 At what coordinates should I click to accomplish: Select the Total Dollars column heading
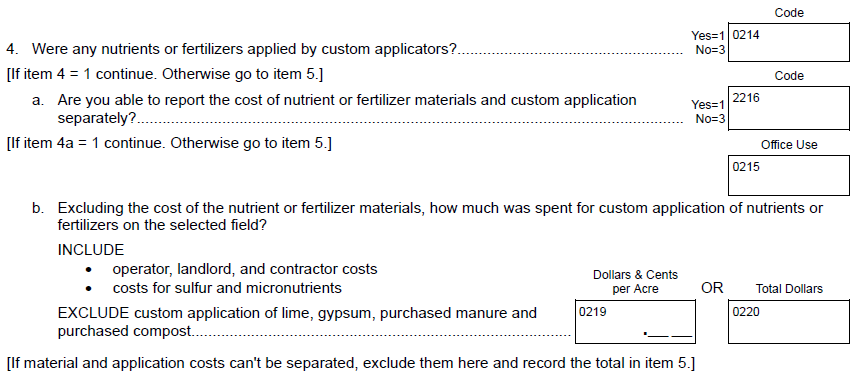pos(789,289)
